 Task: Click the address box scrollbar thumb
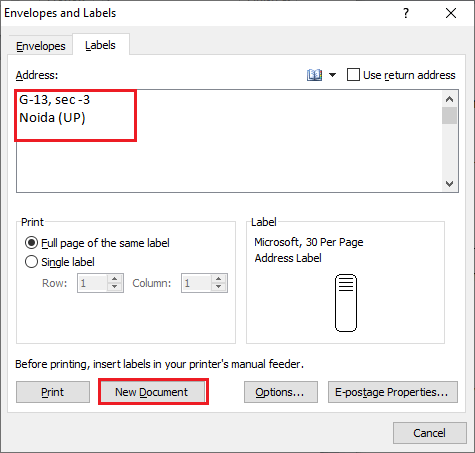click(449, 116)
